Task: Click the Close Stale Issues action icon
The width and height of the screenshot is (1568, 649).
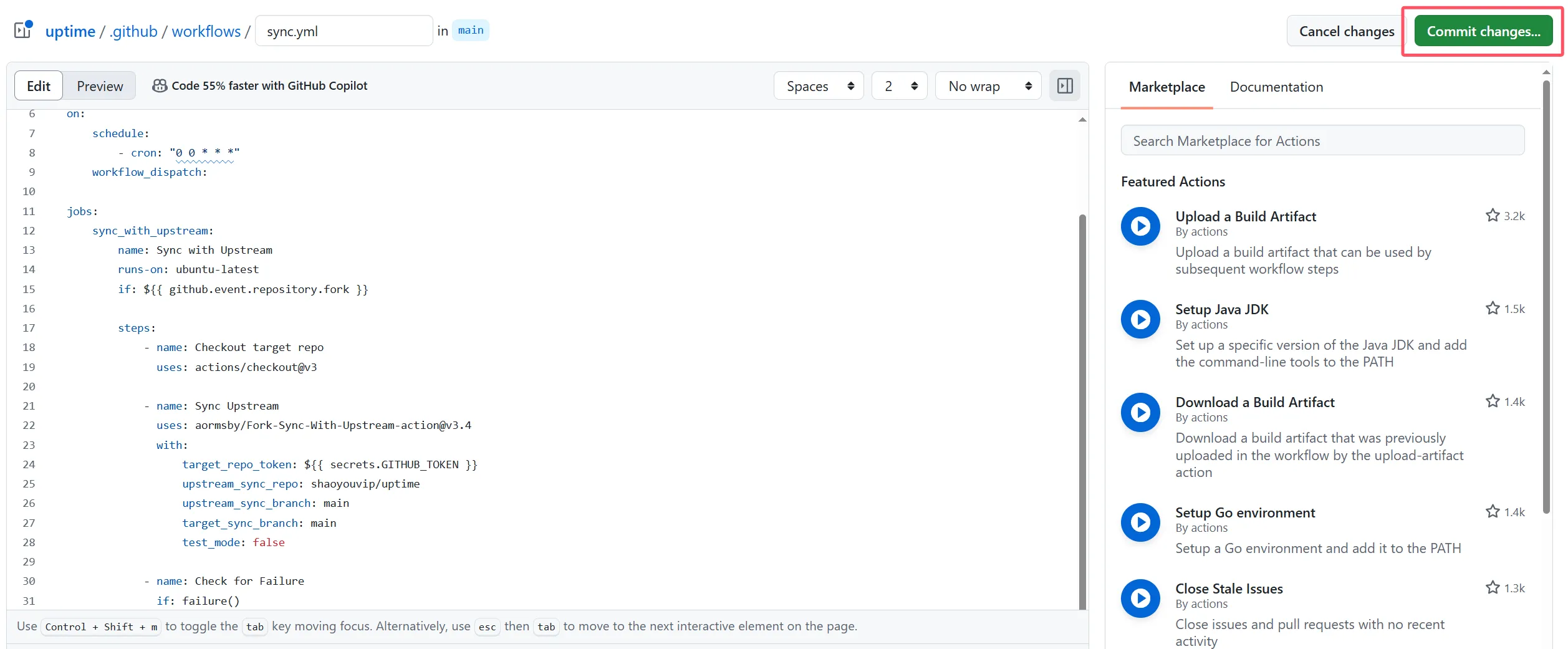Action: coord(1140,599)
